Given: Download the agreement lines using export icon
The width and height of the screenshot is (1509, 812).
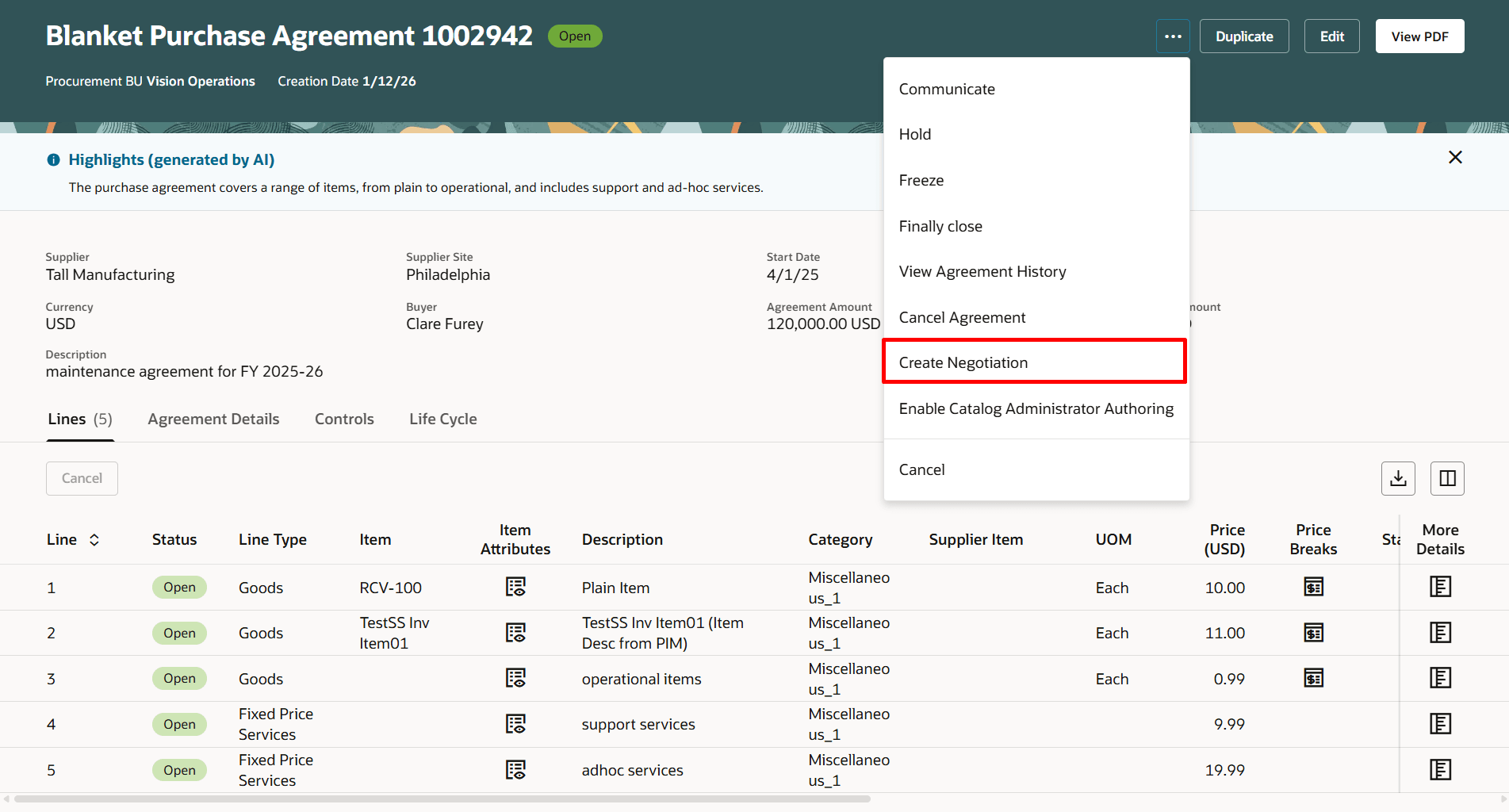Looking at the screenshot, I should click(1398, 478).
